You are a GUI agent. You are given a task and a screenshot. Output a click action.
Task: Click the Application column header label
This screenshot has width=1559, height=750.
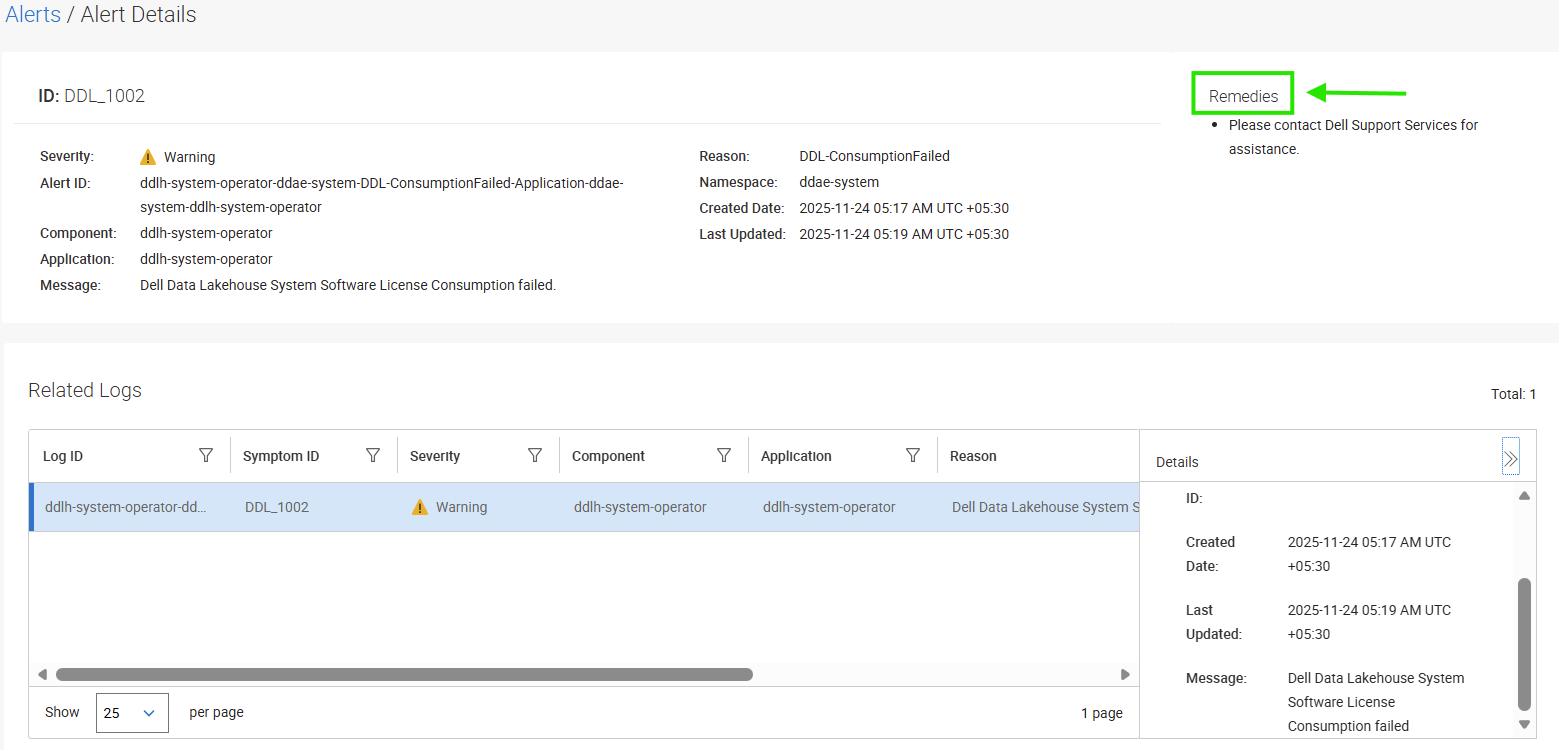click(x=796, y=456)
